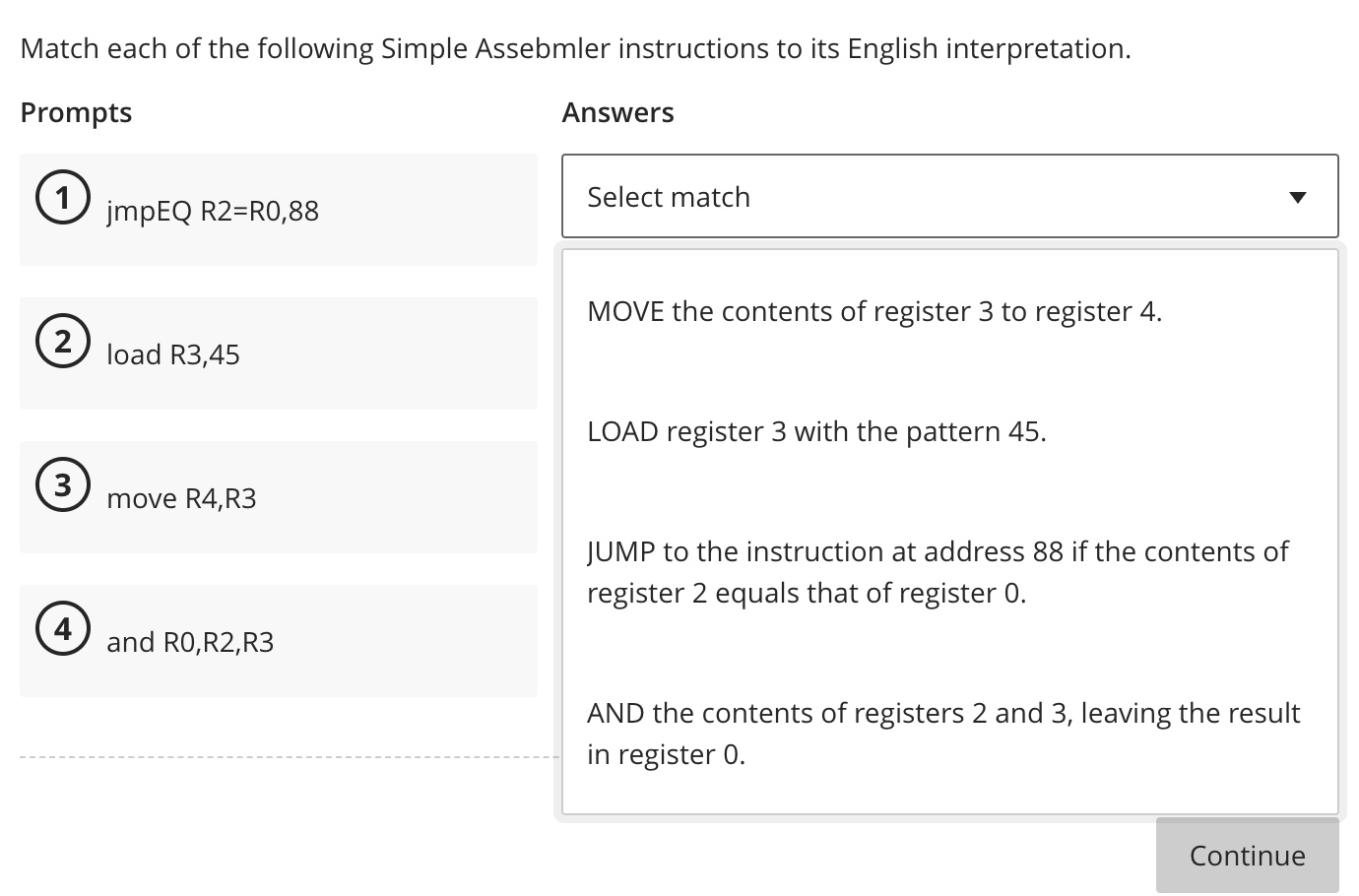
Task: Click the question instruction text
Action: (x=575, y=47)
